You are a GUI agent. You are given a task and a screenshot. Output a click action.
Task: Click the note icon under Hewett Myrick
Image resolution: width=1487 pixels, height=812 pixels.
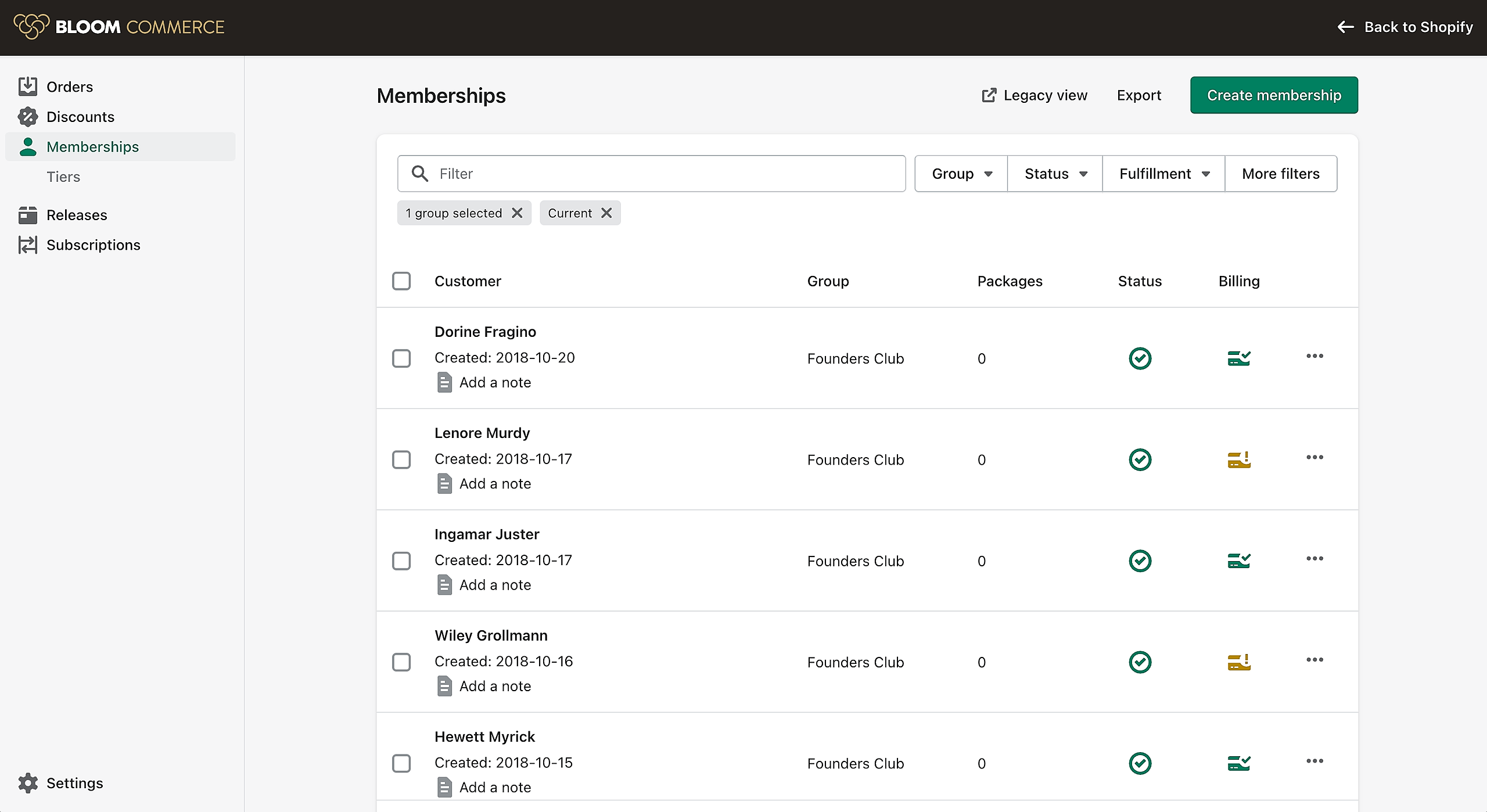coord(444,787)
